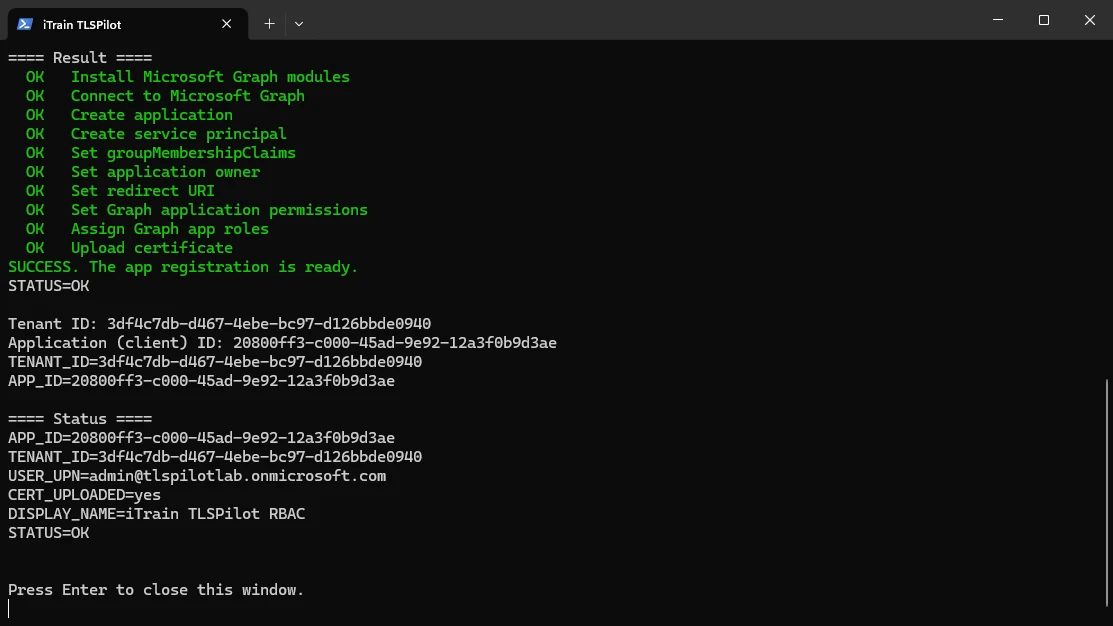This screenshot has height=626, width=1113.
Task: Click the OK marker beside 'Upload certificate'
Action: pyautogui.click(x=35, y=248)
